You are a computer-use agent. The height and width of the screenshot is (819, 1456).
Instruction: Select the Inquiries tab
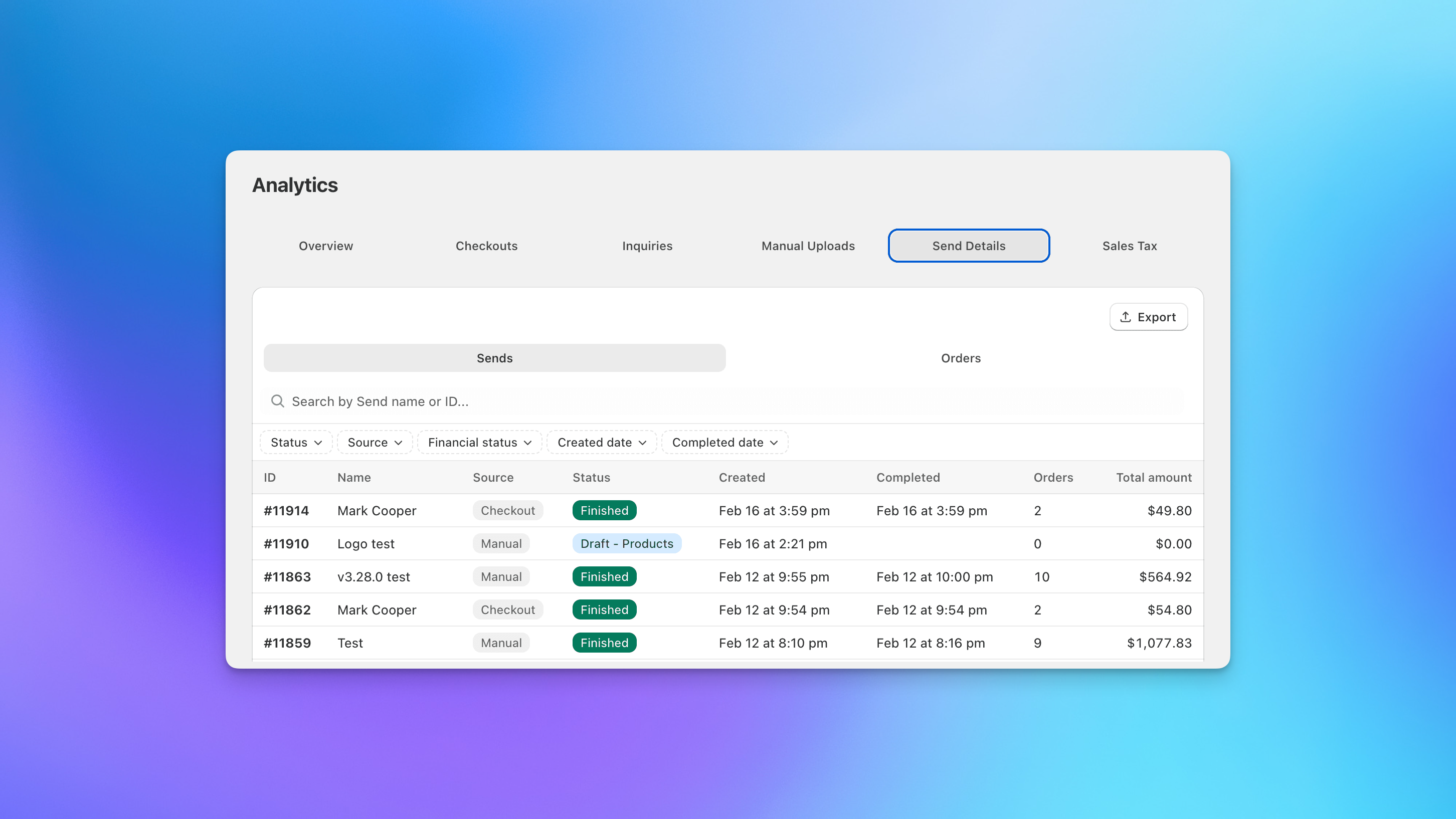[x=647, y=246]
